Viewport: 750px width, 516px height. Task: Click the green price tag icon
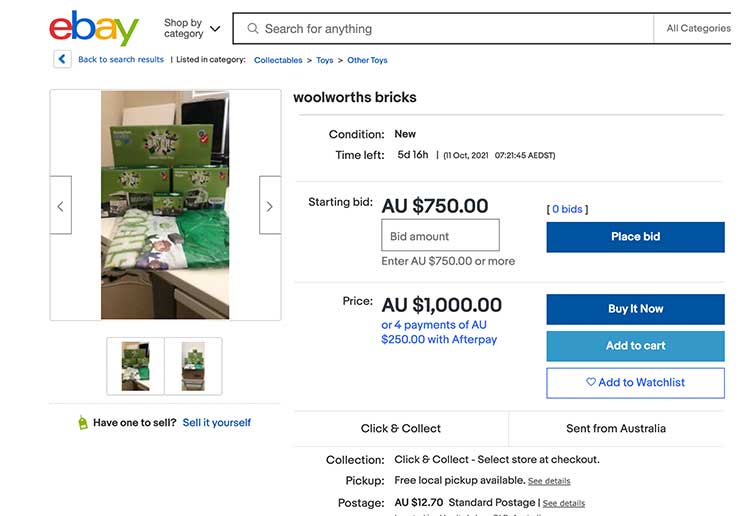83,423
